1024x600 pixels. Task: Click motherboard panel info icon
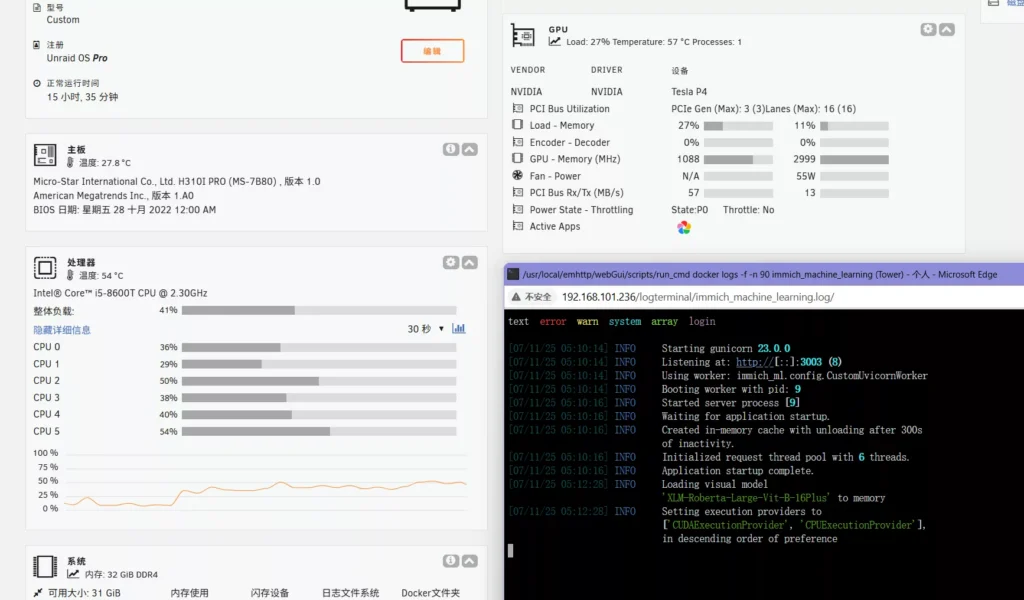(x=451, y=149)
